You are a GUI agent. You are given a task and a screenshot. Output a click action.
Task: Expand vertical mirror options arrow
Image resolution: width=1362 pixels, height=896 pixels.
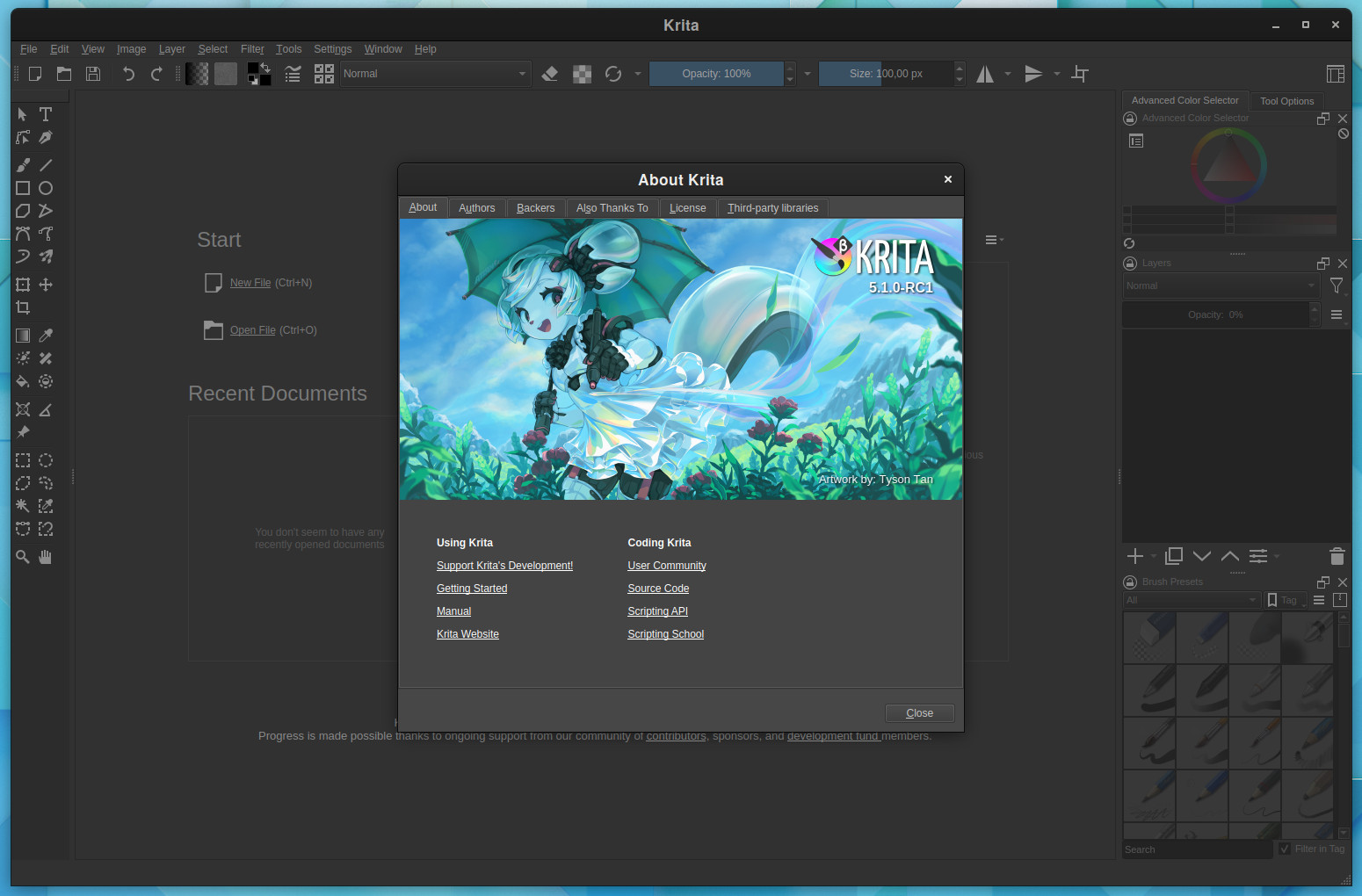point(1057,74)
